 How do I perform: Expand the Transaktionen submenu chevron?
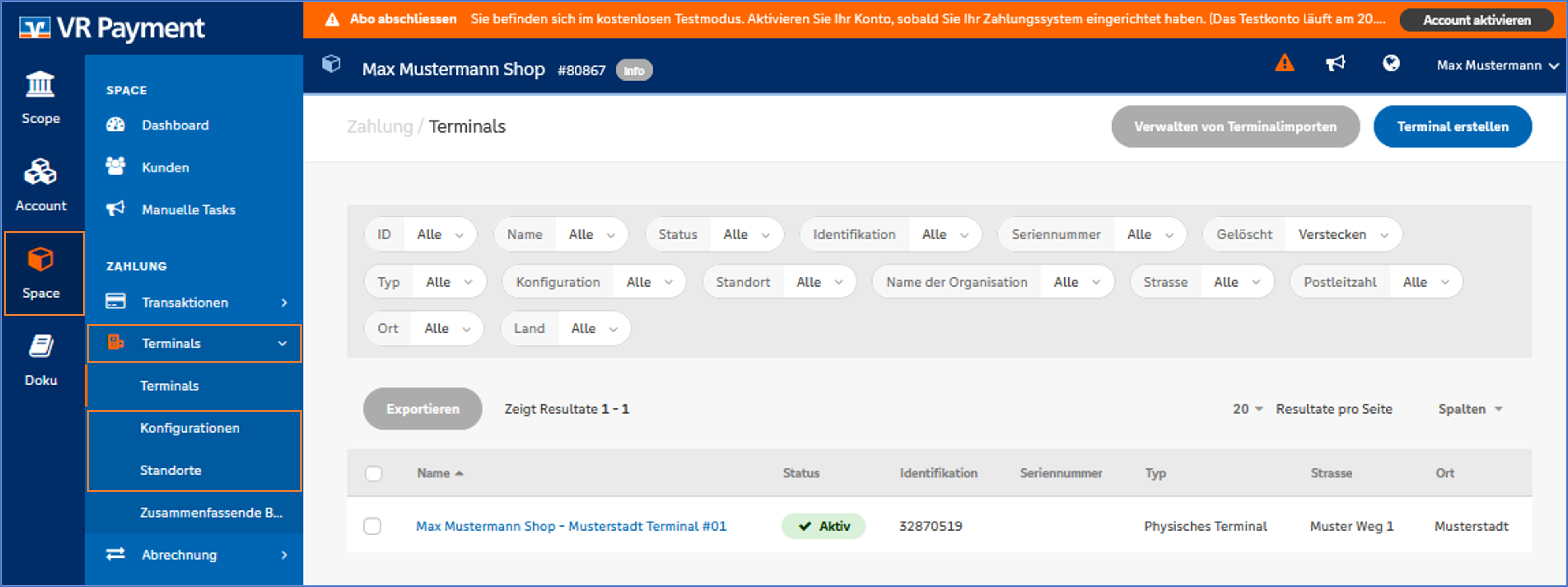coord(284,302)
